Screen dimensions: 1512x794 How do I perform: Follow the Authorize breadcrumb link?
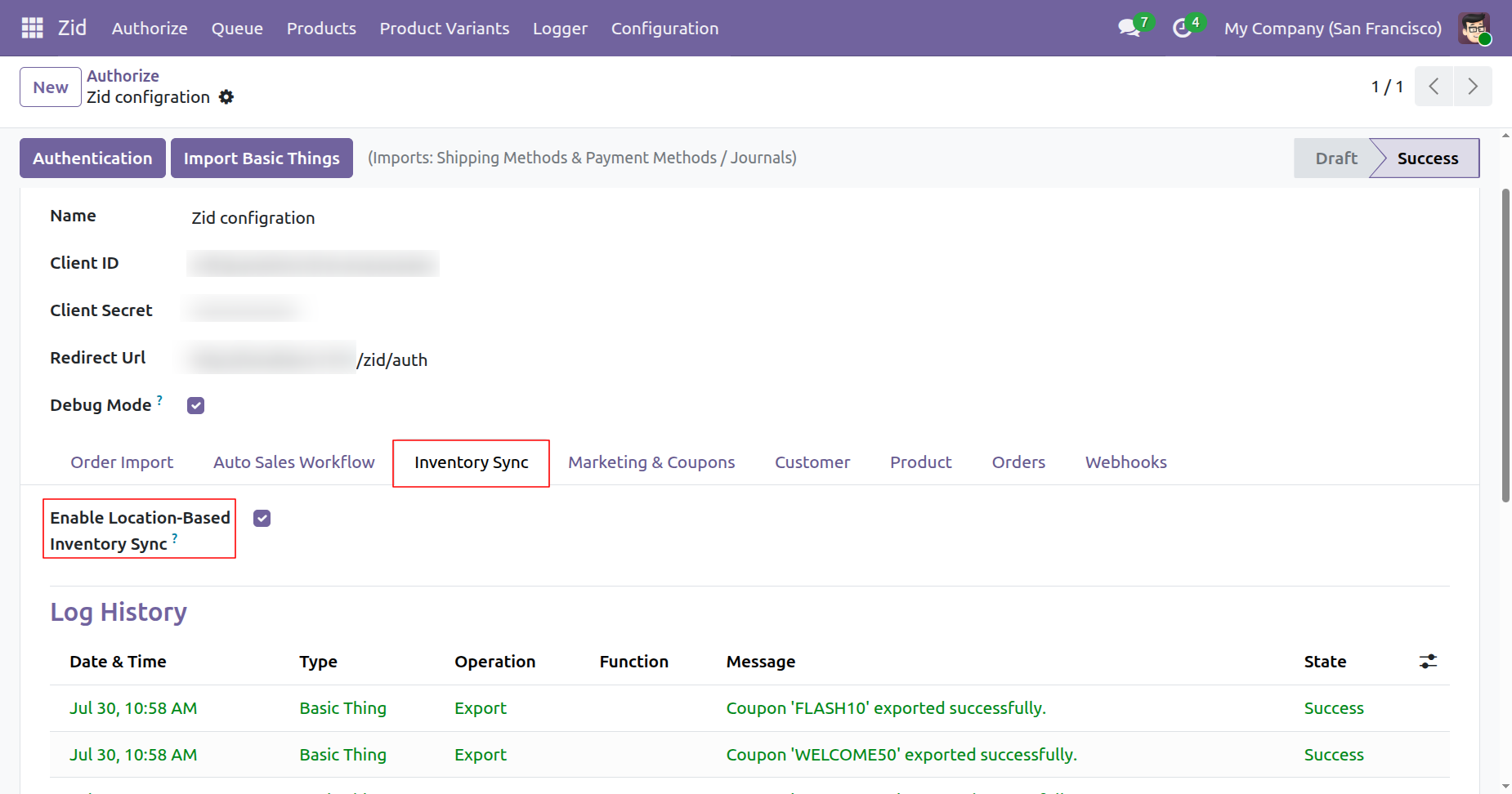[x=123, y=76]
